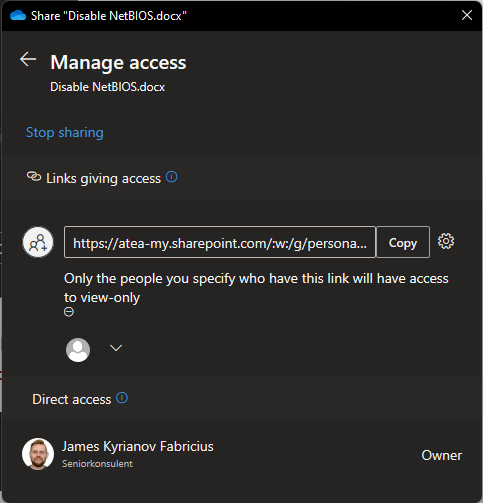Screen dimensions: 483x503
Task: Copy the sharing link
Action: (403, 242)
